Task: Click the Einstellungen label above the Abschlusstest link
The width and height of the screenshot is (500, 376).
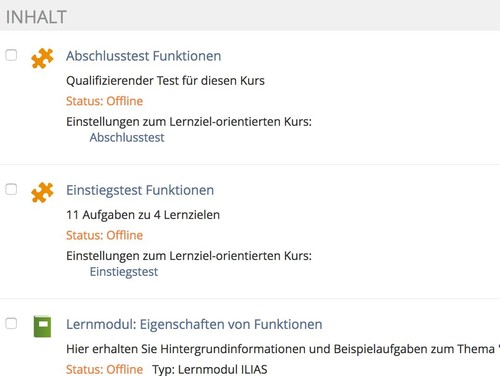Action: point(189,122)
